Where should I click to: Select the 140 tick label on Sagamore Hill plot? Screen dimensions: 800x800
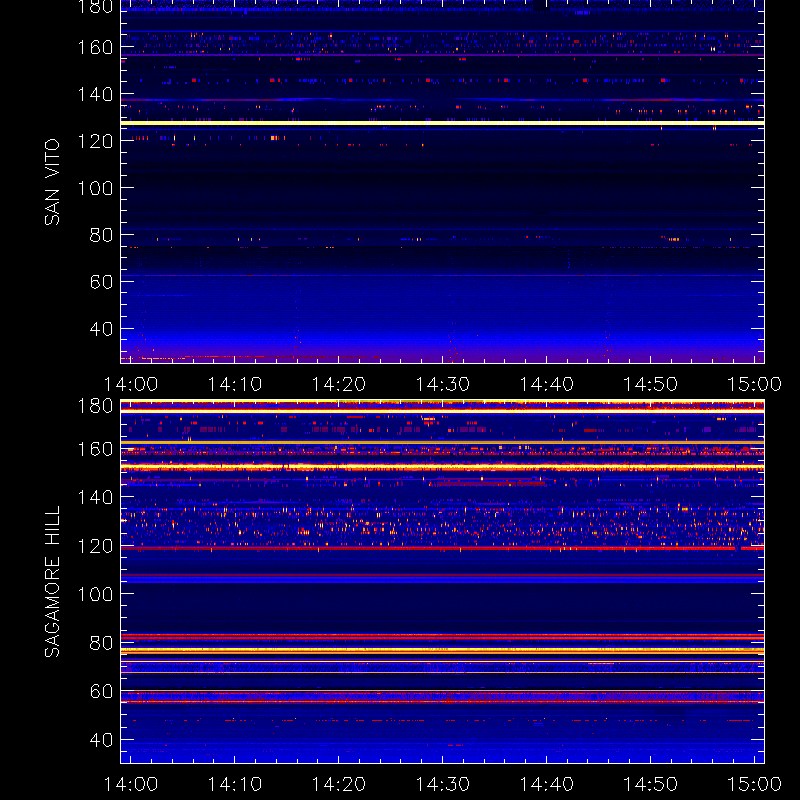(x=95, y=497)
